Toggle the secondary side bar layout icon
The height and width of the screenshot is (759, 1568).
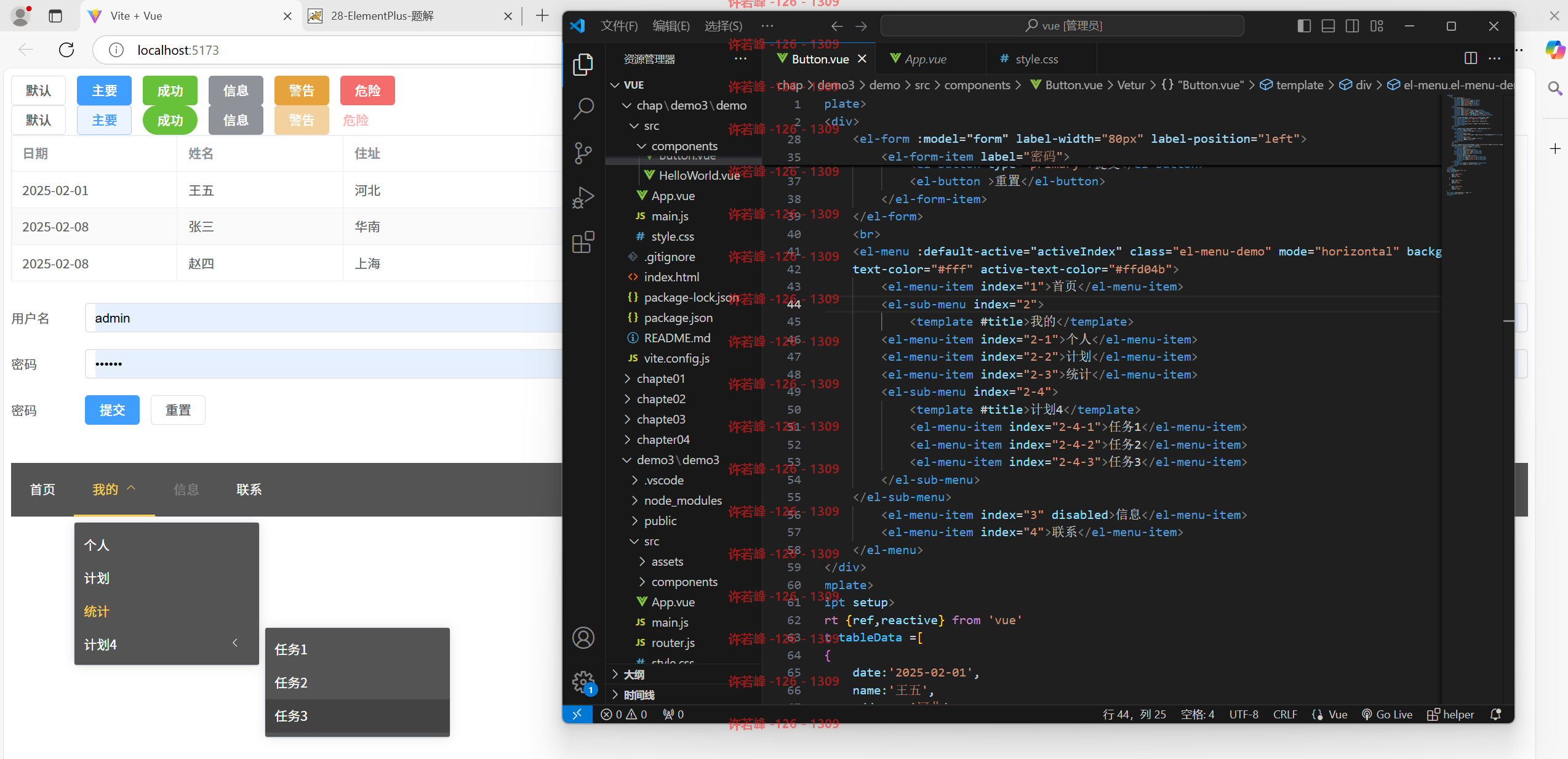(x=1352, y=26)
